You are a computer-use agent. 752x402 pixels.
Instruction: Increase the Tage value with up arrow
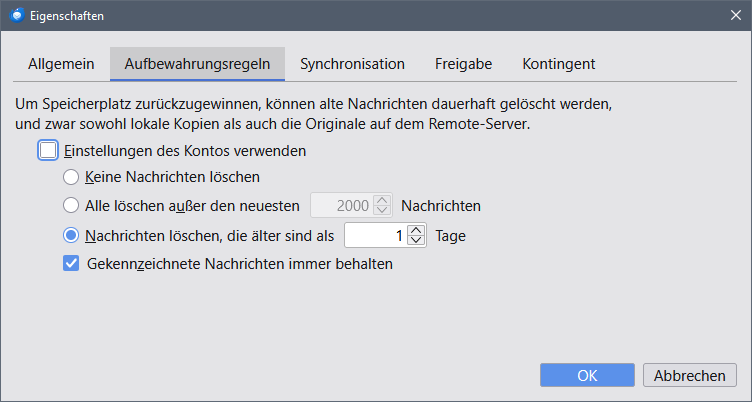pyautogui.click(x=417, y=231)
